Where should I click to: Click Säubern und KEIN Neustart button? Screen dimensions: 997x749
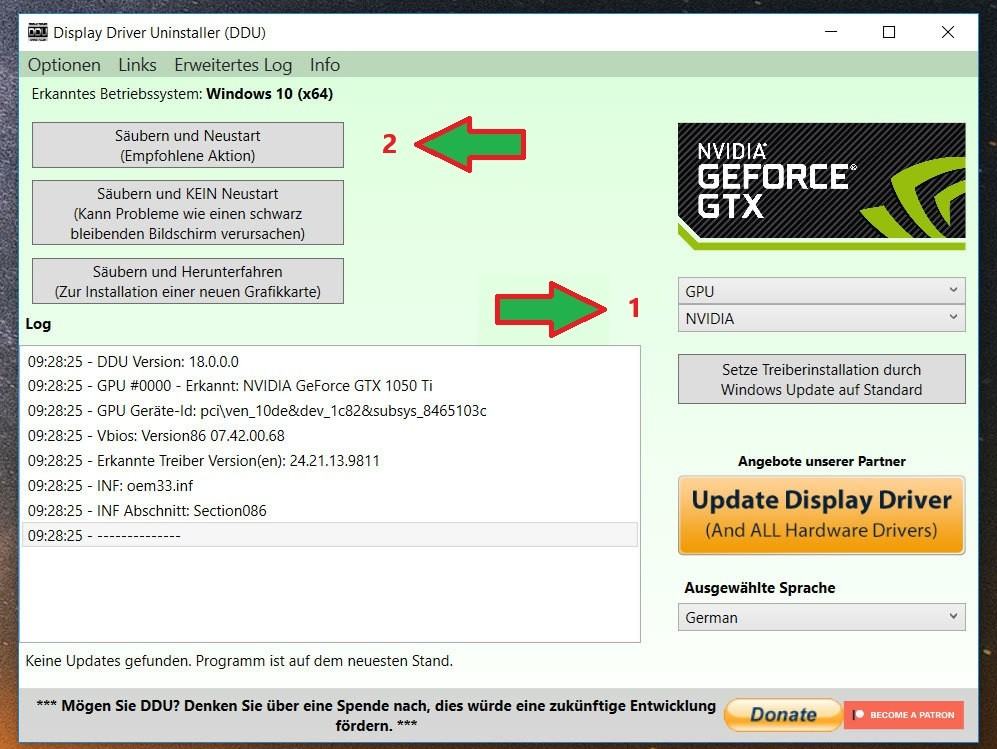click(x=188, y=212)
